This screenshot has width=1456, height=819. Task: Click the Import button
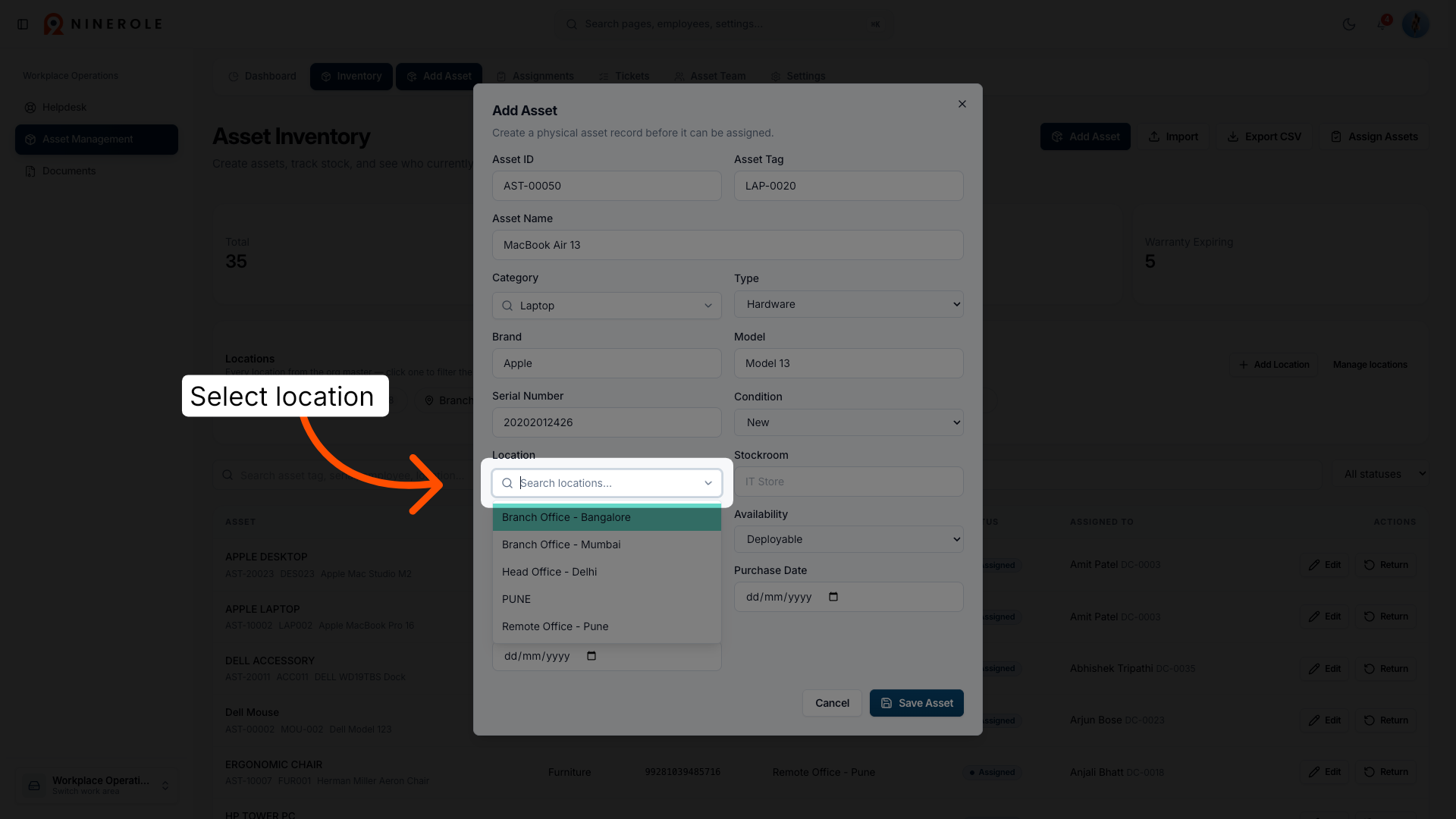pyautogui.click(x=1173, y=136)
